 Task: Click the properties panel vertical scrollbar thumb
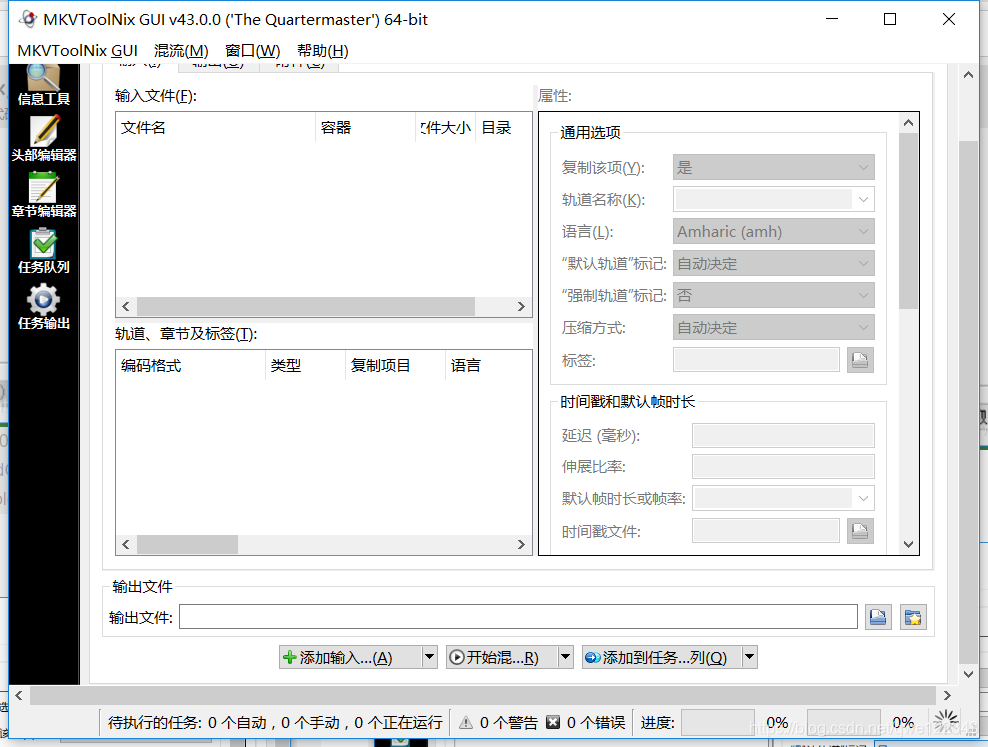point(908,220)
